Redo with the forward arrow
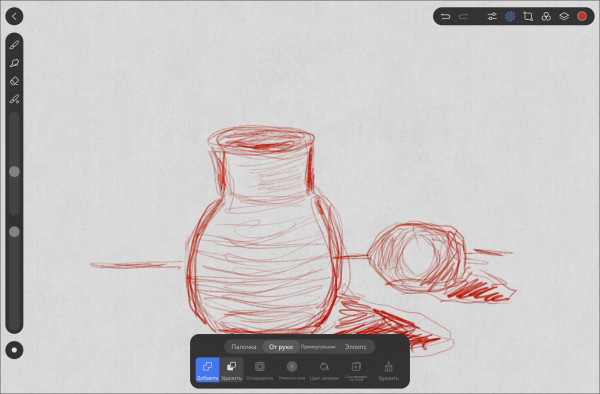 (463, 16)
